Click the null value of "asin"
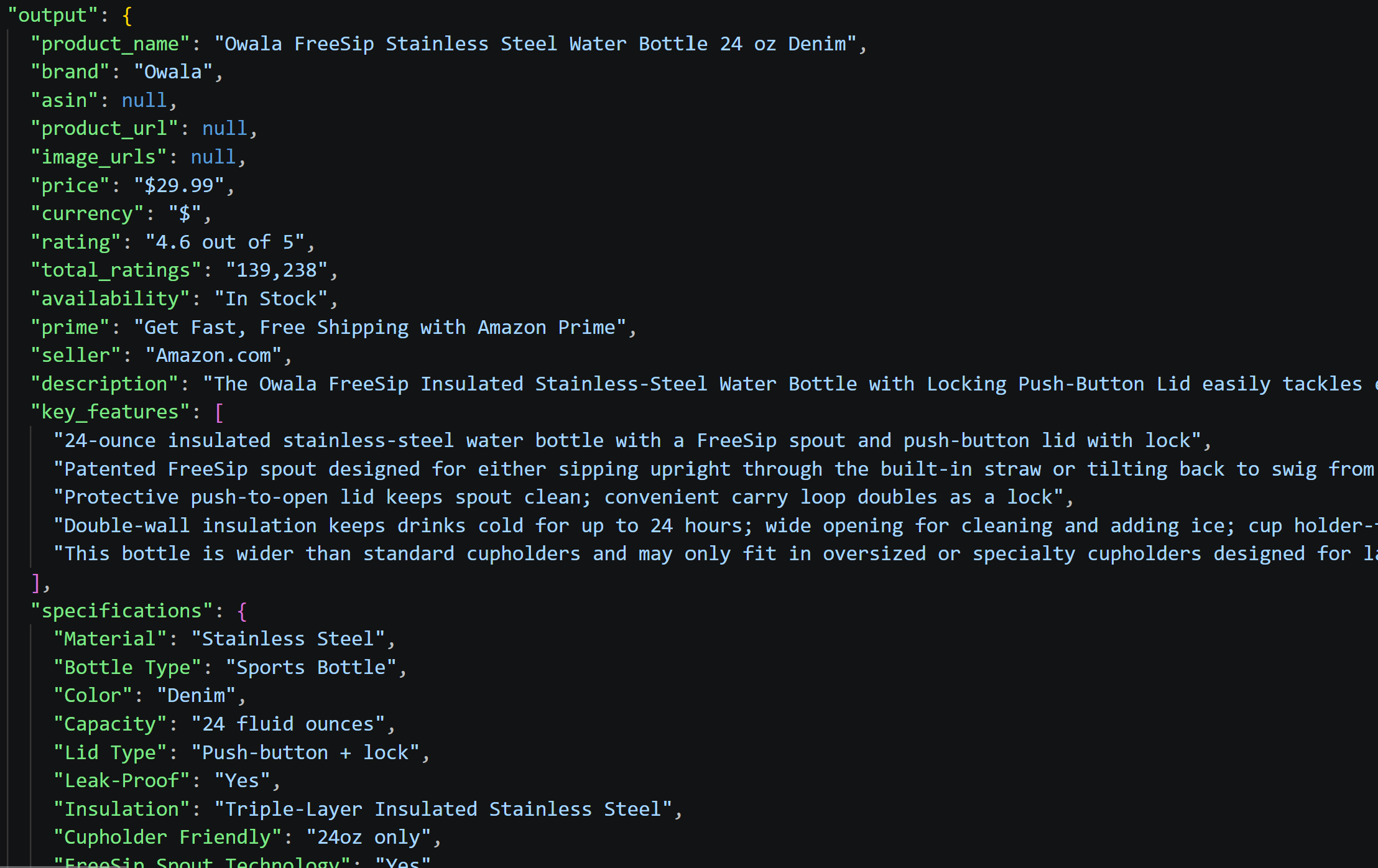1378x868 pixels. (x=144, y=101)
